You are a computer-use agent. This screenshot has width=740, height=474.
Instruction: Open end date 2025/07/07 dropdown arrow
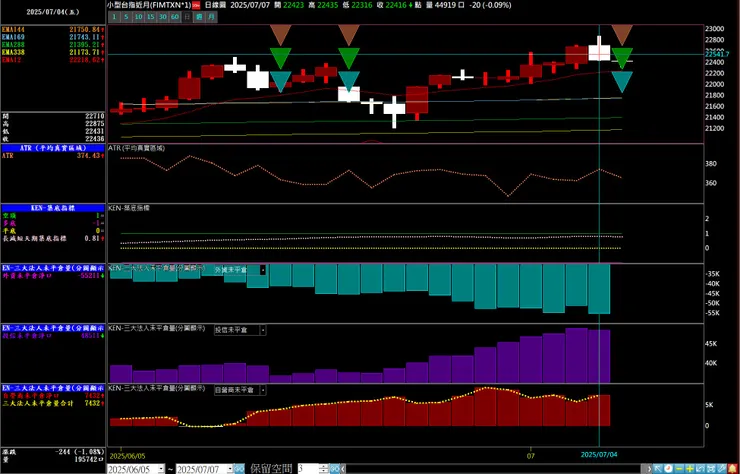(x=230, y=469)
